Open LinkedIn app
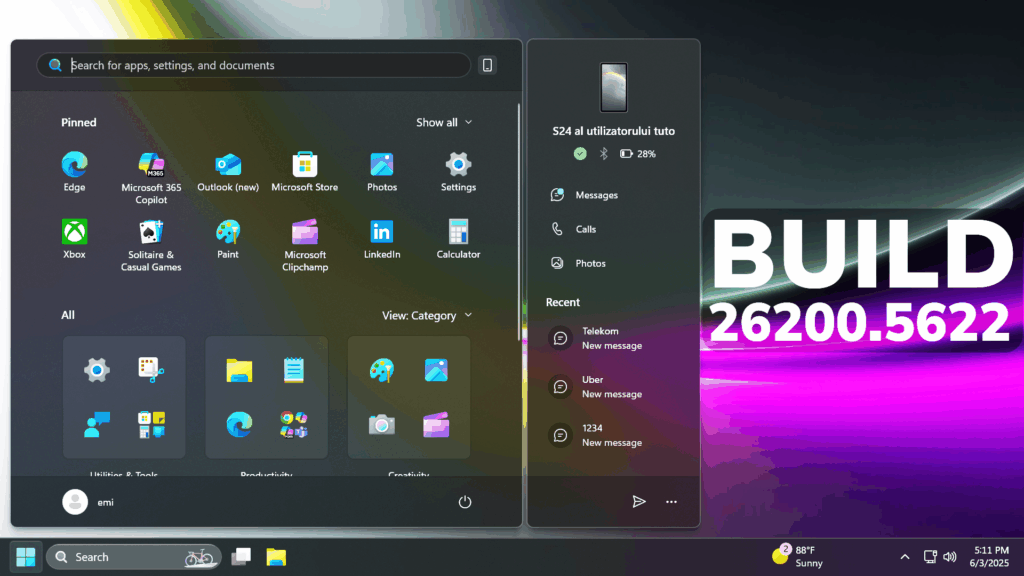 pyautogui.click(x=382, y=239)
